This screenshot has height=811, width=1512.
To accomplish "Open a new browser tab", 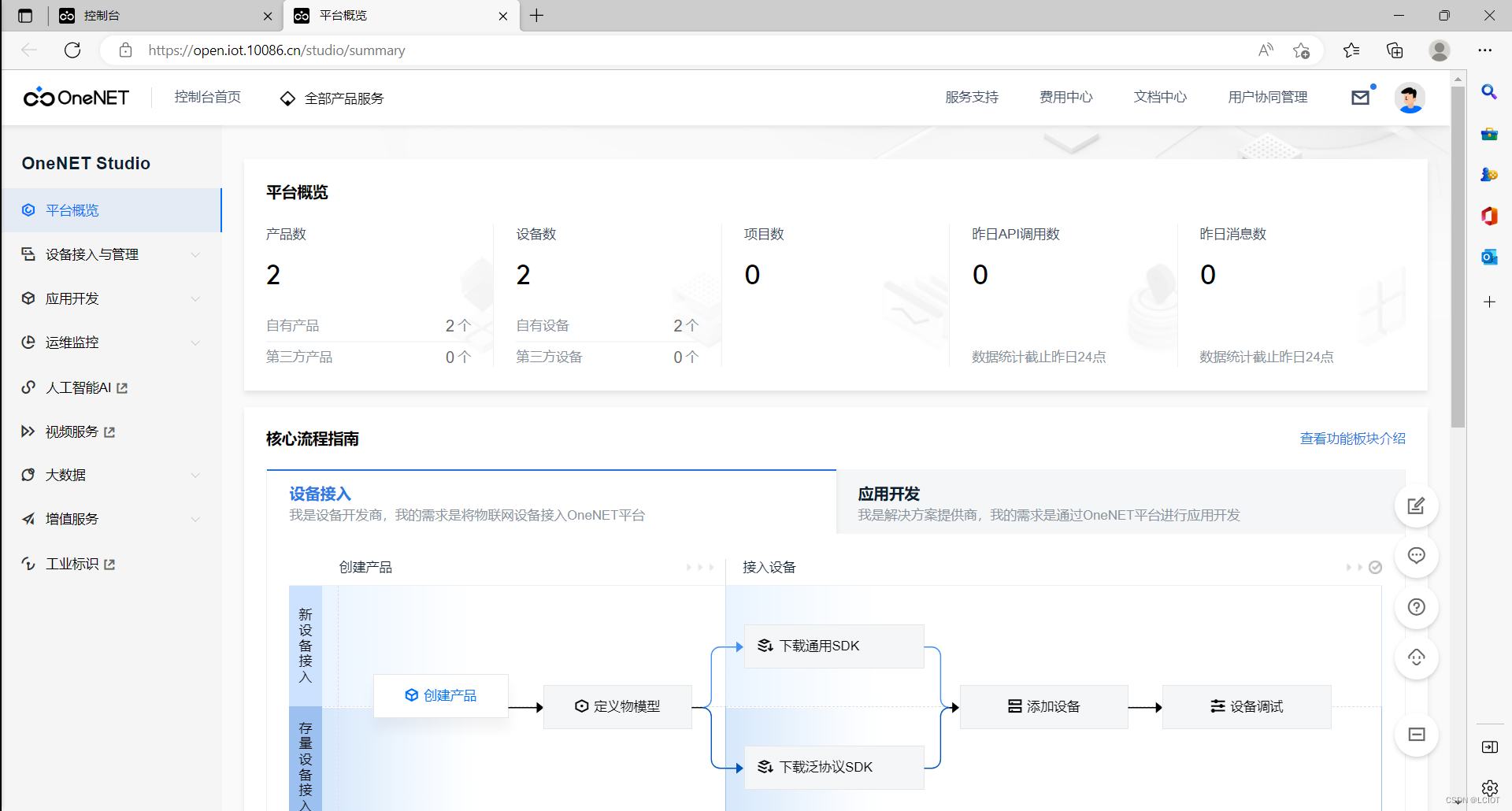I will coord(537,16).
